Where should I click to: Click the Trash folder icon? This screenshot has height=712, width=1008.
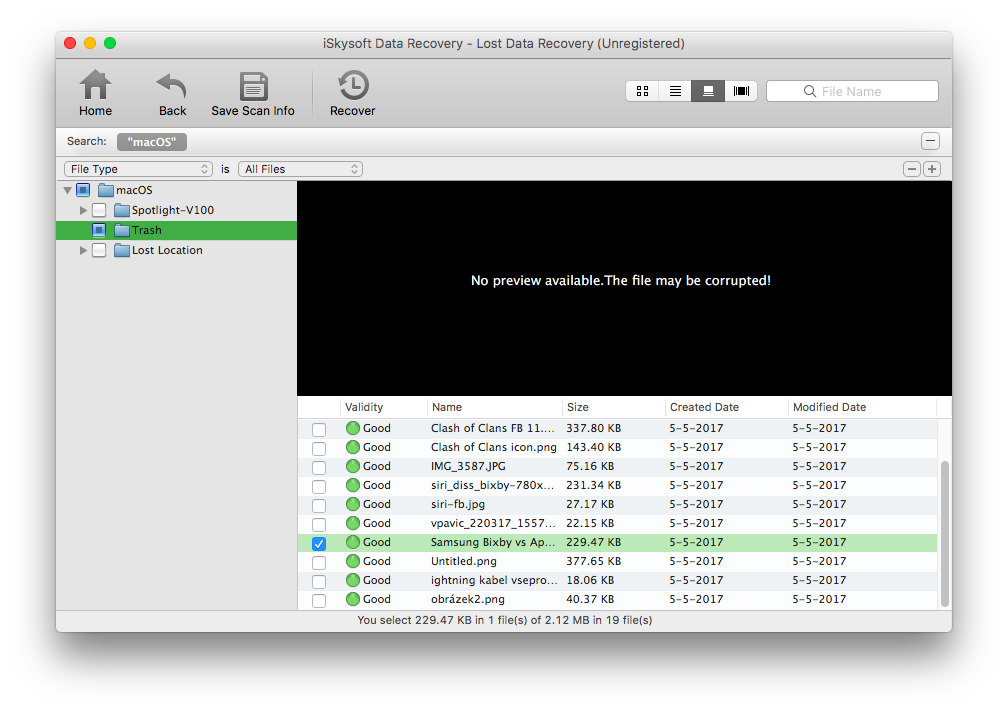122,230
